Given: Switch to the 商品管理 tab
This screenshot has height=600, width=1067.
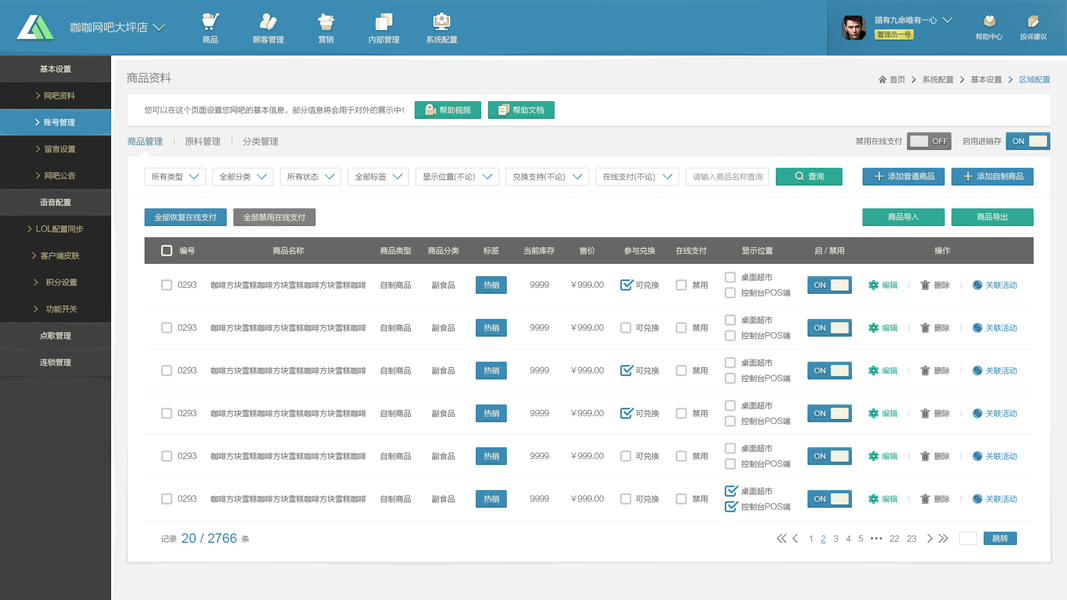Looking at the screenshot, I should point(145,141).
